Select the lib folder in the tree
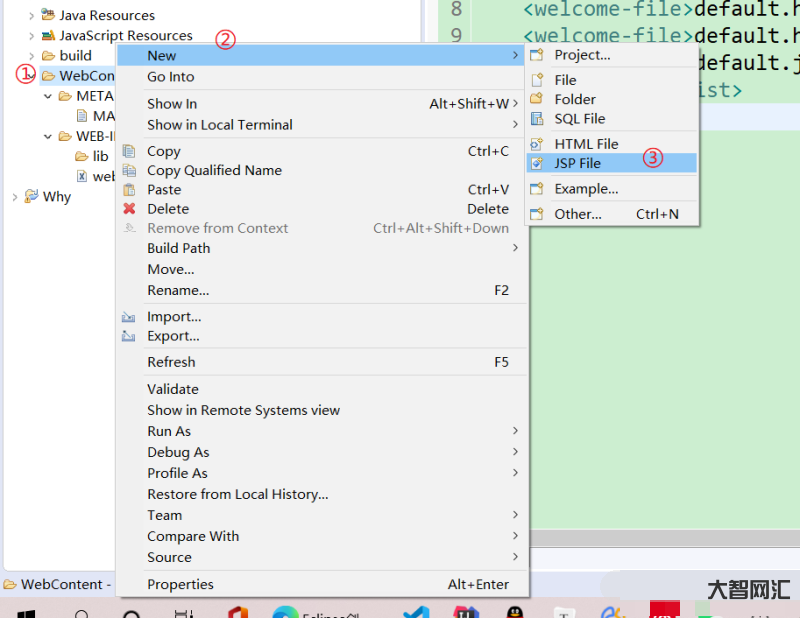 (x=100, y=156)
